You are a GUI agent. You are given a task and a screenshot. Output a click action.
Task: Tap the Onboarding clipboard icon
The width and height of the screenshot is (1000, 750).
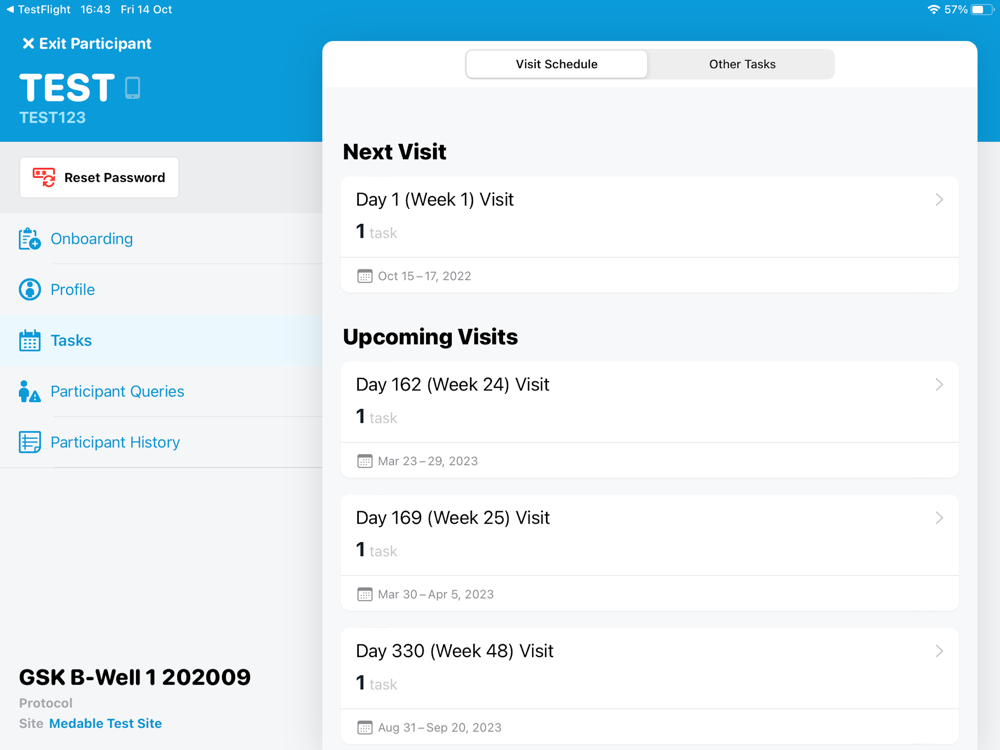pos(29,239)
